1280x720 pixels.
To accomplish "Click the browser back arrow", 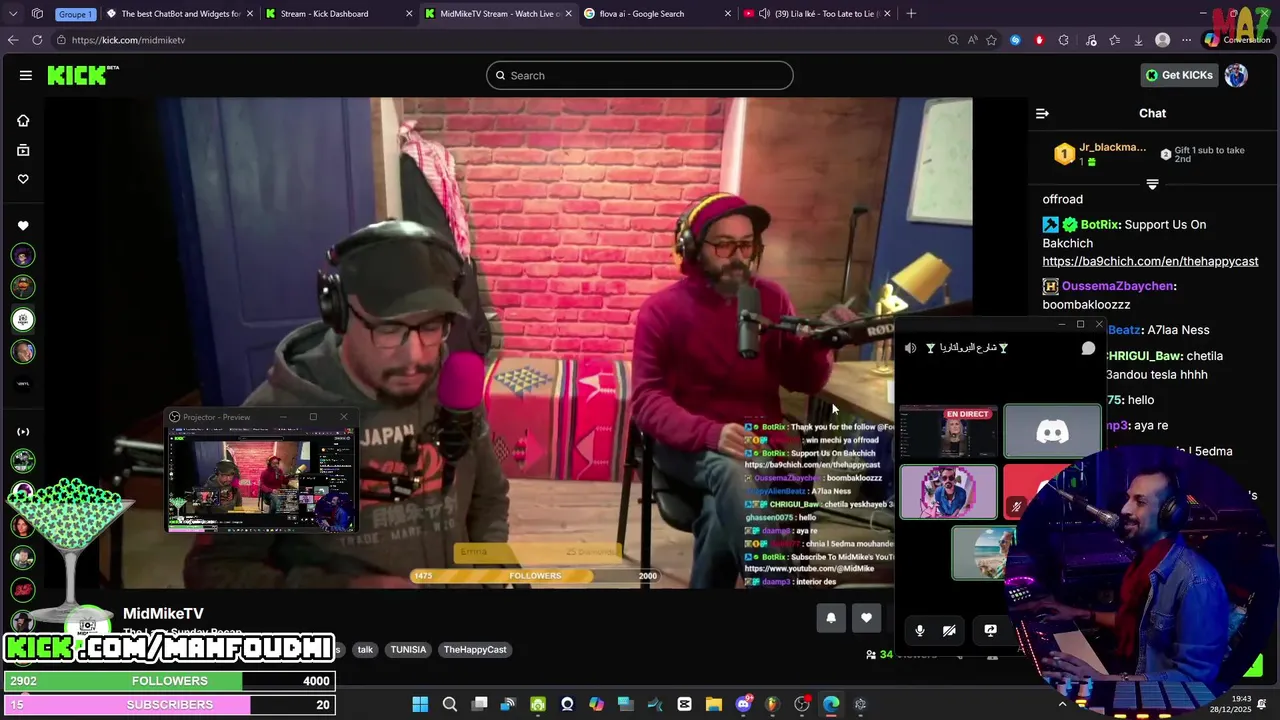I will pos(13,40).
